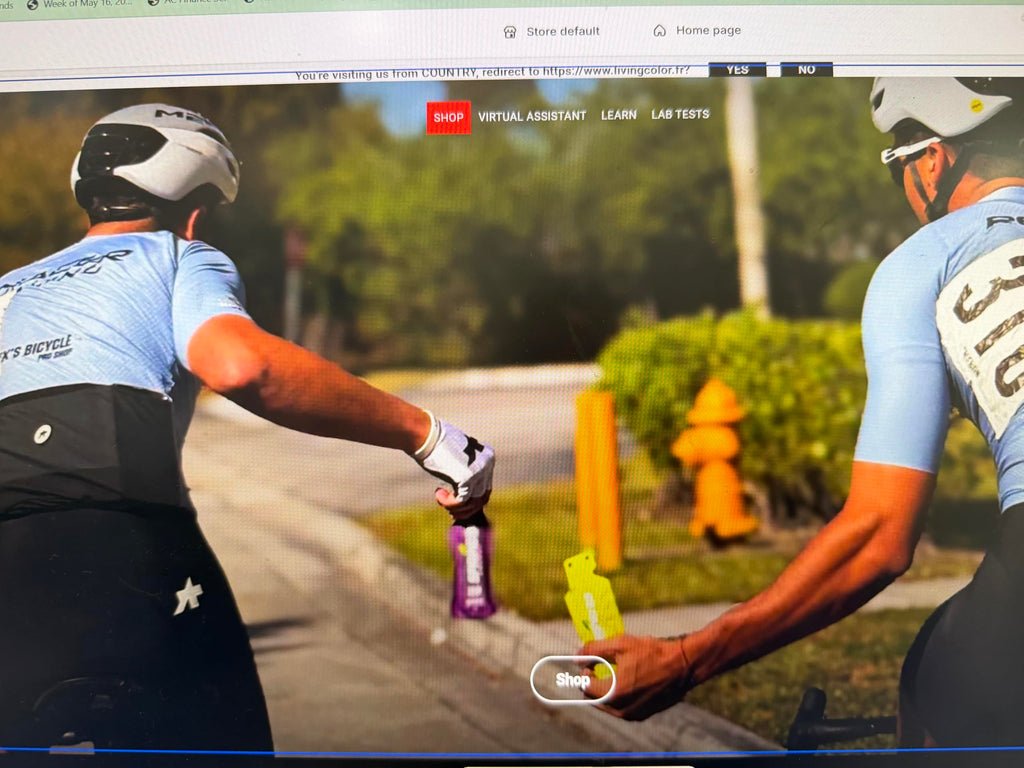Switch to the Week of May 16 browser tab
This screenshot has width=1024, height=768.
tap(80, 4)
